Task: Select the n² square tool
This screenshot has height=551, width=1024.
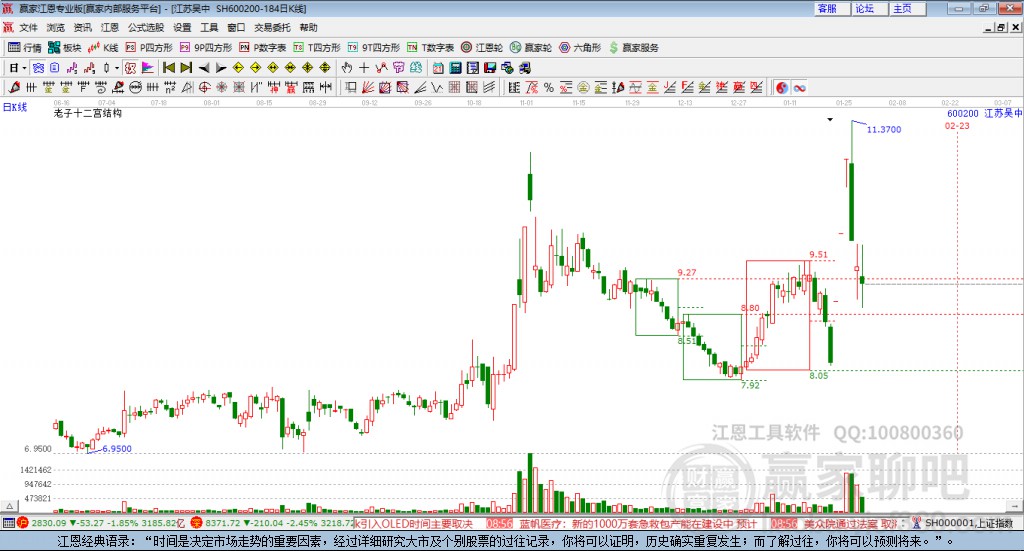Action: point(170,87)
